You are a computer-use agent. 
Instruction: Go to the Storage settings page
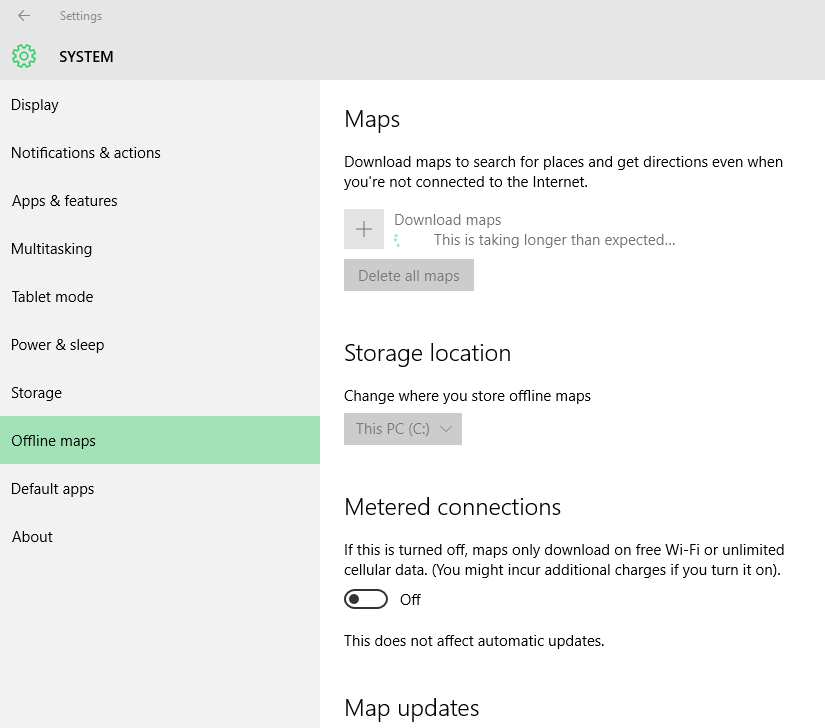(36, 392)
